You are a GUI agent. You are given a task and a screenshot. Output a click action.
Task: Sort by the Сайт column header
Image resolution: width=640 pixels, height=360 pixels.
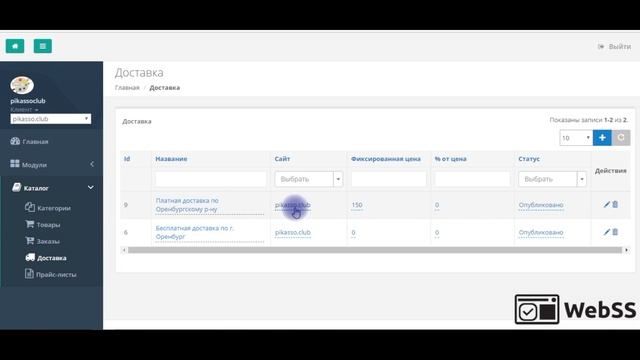[282, 159]
